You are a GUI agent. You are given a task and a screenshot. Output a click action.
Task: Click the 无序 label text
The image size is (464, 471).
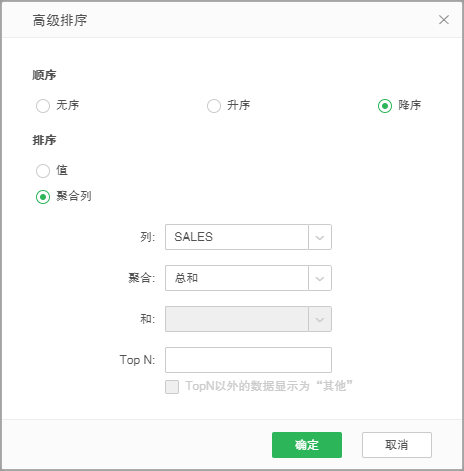click(68, 105)
